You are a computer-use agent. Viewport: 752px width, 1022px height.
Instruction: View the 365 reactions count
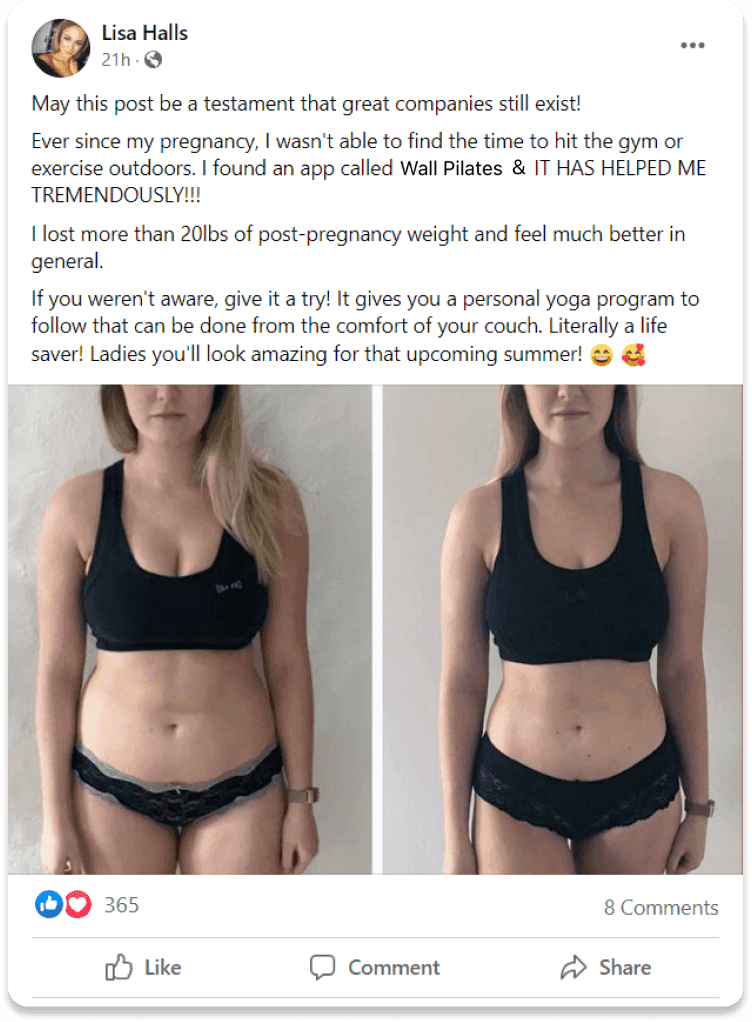tap(121, 905)
